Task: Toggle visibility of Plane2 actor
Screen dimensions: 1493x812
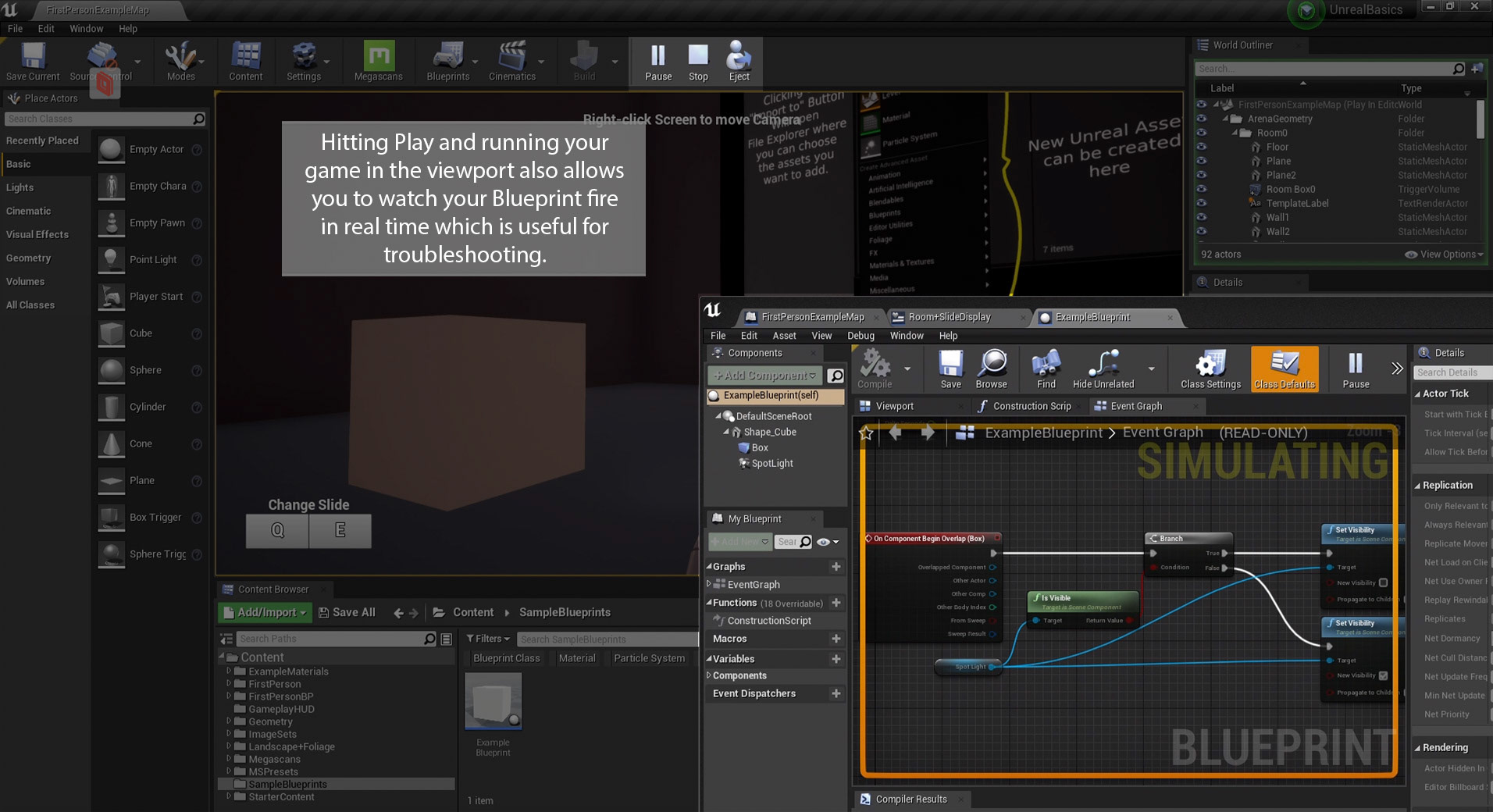Action: click(x=1202, y=175)
